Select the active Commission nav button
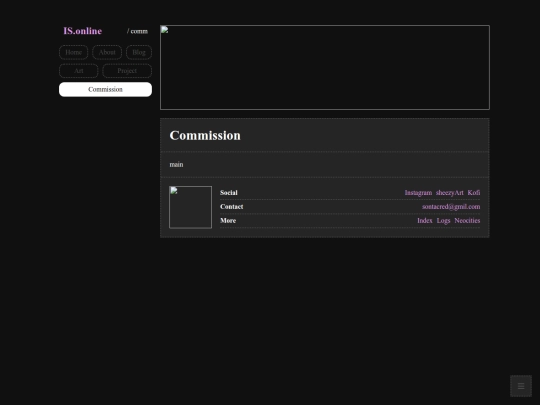Viewport: 540px width, 405px height. pos(105,90)
